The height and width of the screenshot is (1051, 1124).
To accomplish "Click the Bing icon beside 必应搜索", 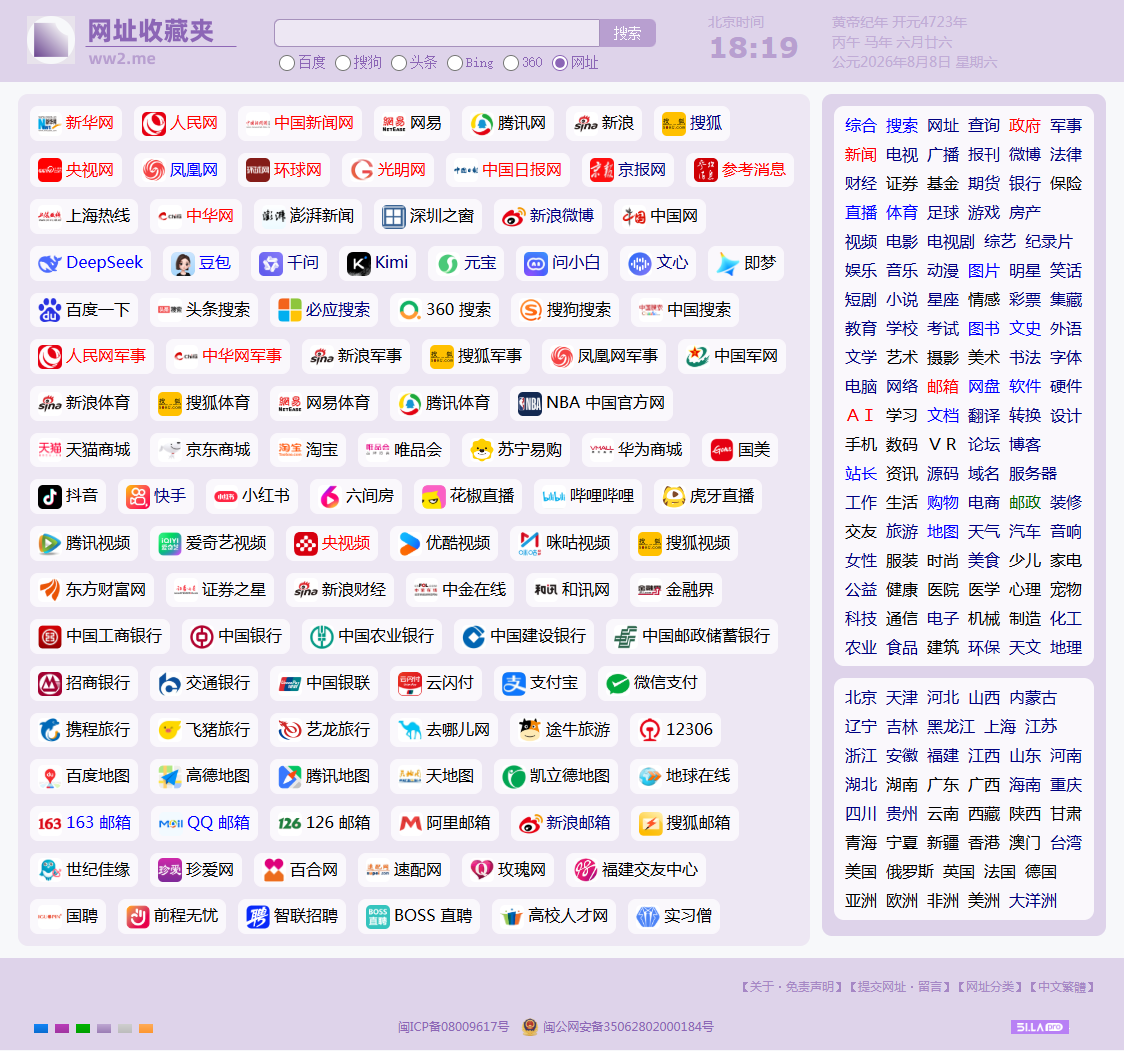I will pyautogui.click(x=290, y=310).
